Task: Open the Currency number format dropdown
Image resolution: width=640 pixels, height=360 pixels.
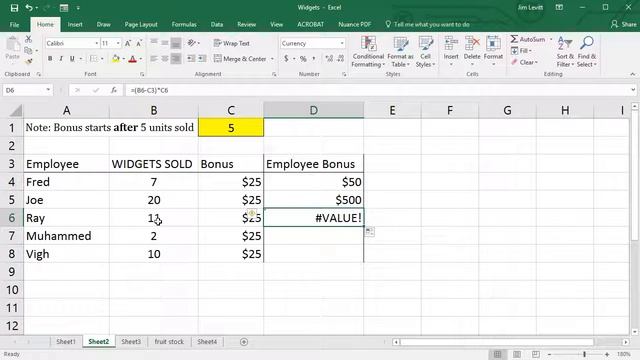Action: point(342,43)
